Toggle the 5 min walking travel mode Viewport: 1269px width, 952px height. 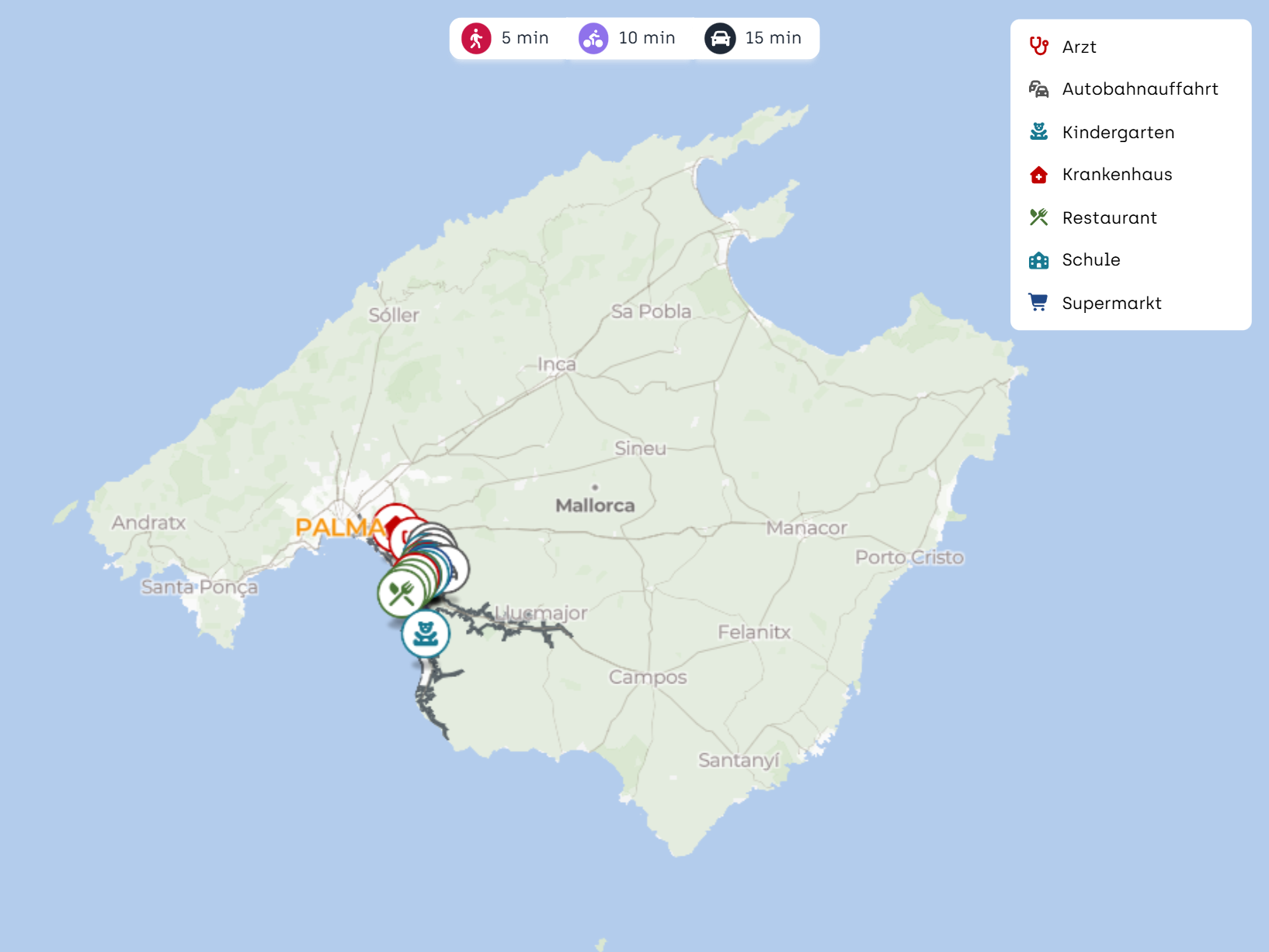[506, 38]
